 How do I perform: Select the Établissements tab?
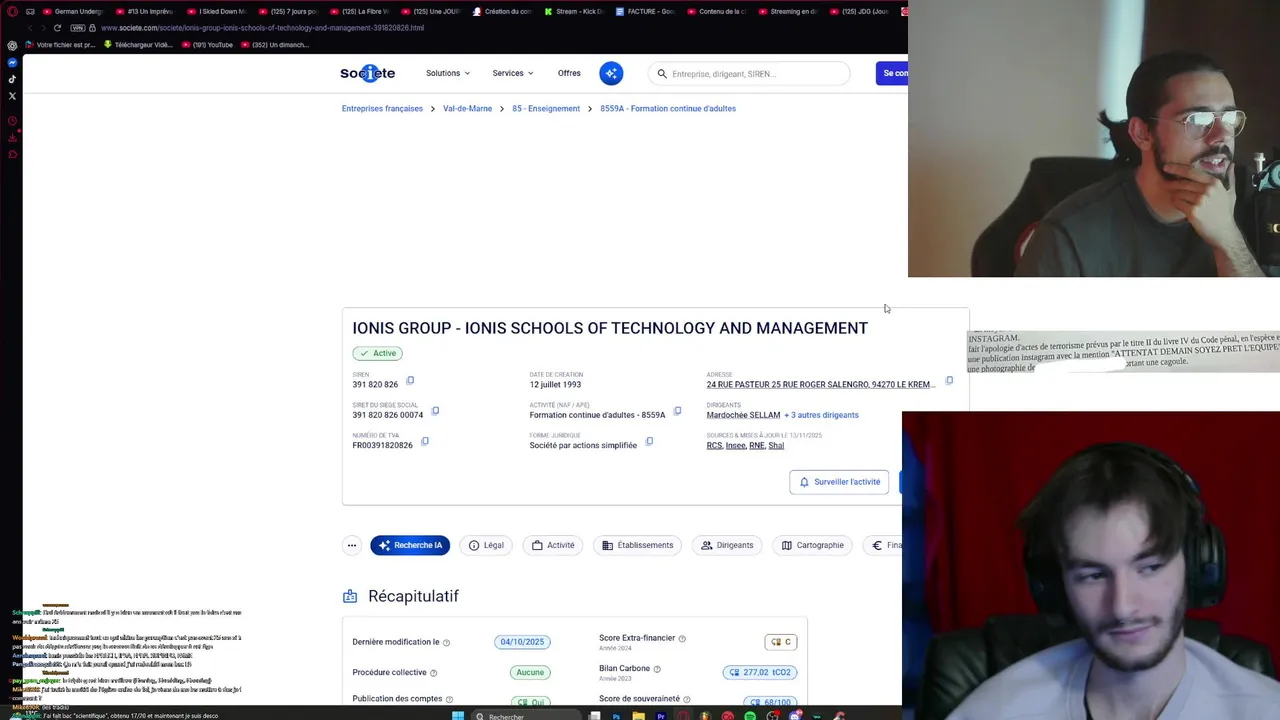(x=638, y=545)
